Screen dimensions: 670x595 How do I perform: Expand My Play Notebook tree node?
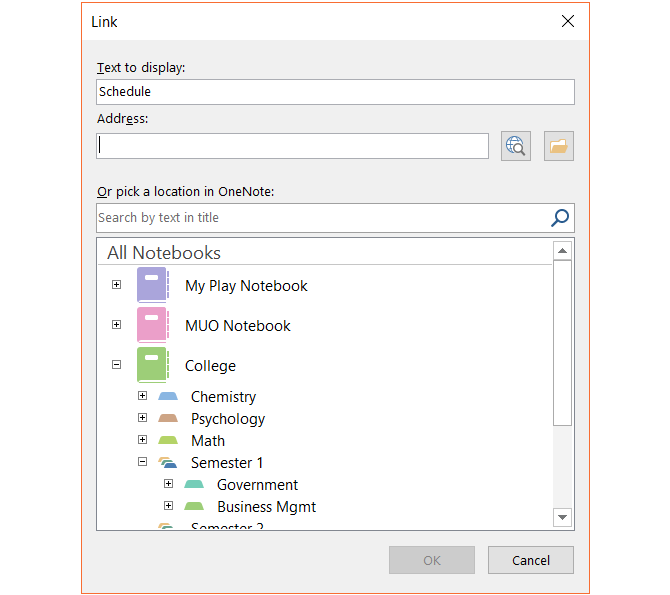[x=116, y=285]
